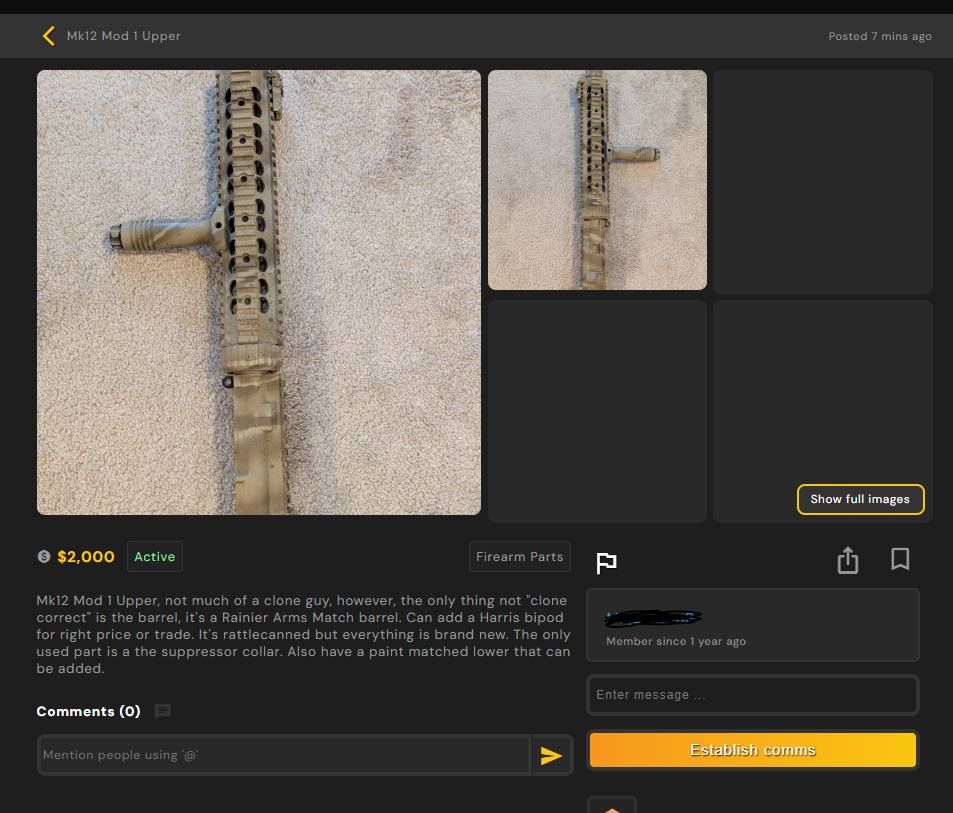Click the dollar coin icon next to price
Viewport: 953px width, 813px height.
[44, 557]
